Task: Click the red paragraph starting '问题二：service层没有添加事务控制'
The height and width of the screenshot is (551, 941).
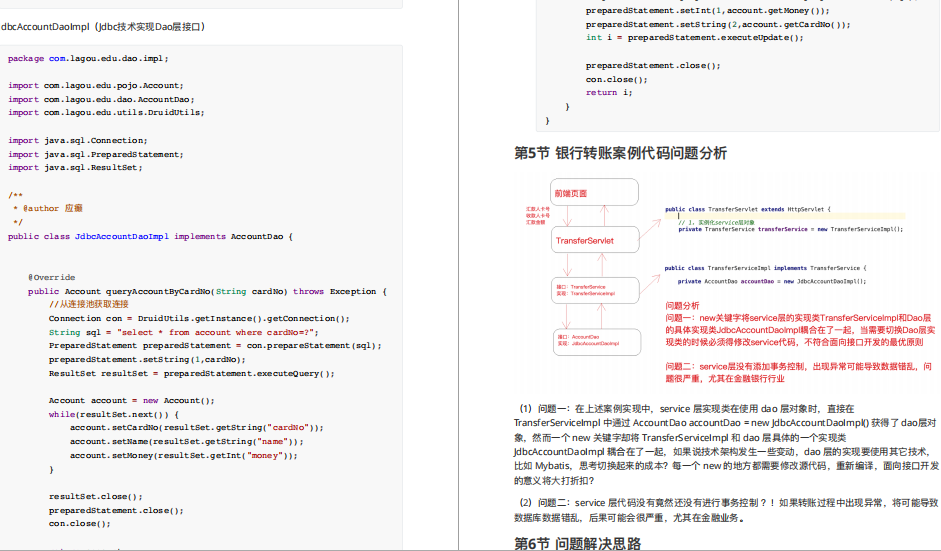Action: tap(799, 372)
